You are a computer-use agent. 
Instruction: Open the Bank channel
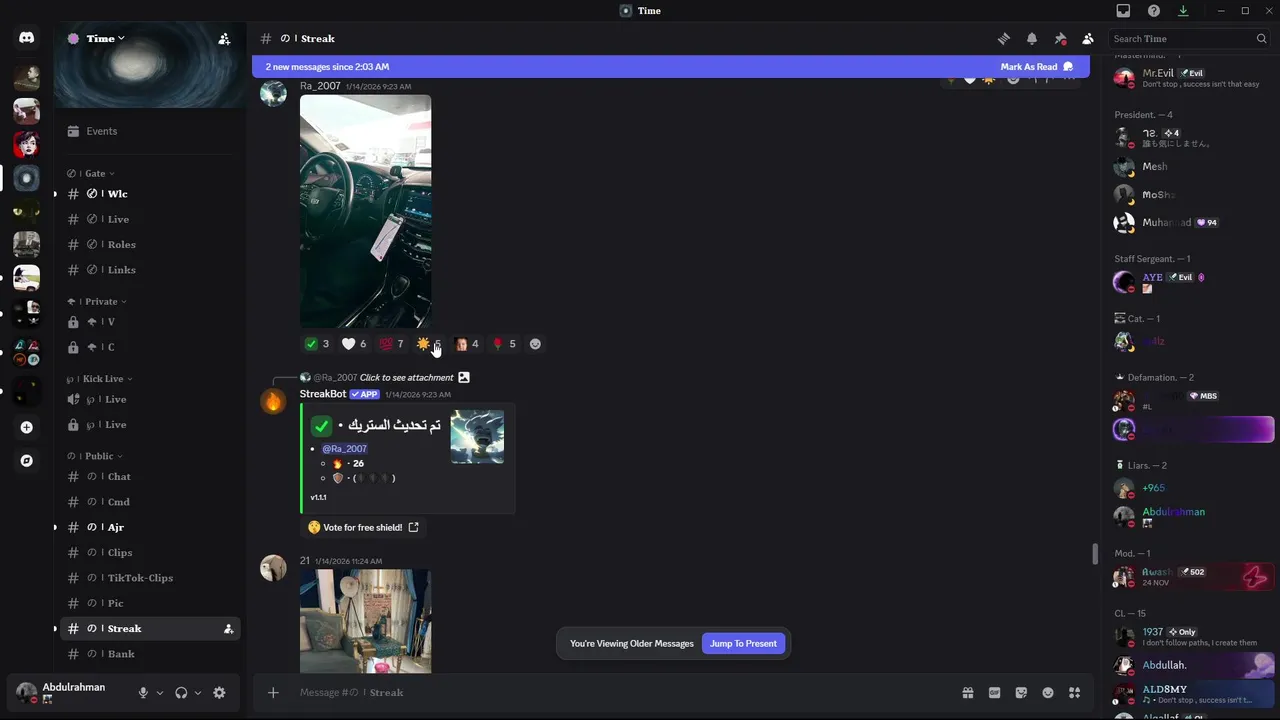click(150, 654)
